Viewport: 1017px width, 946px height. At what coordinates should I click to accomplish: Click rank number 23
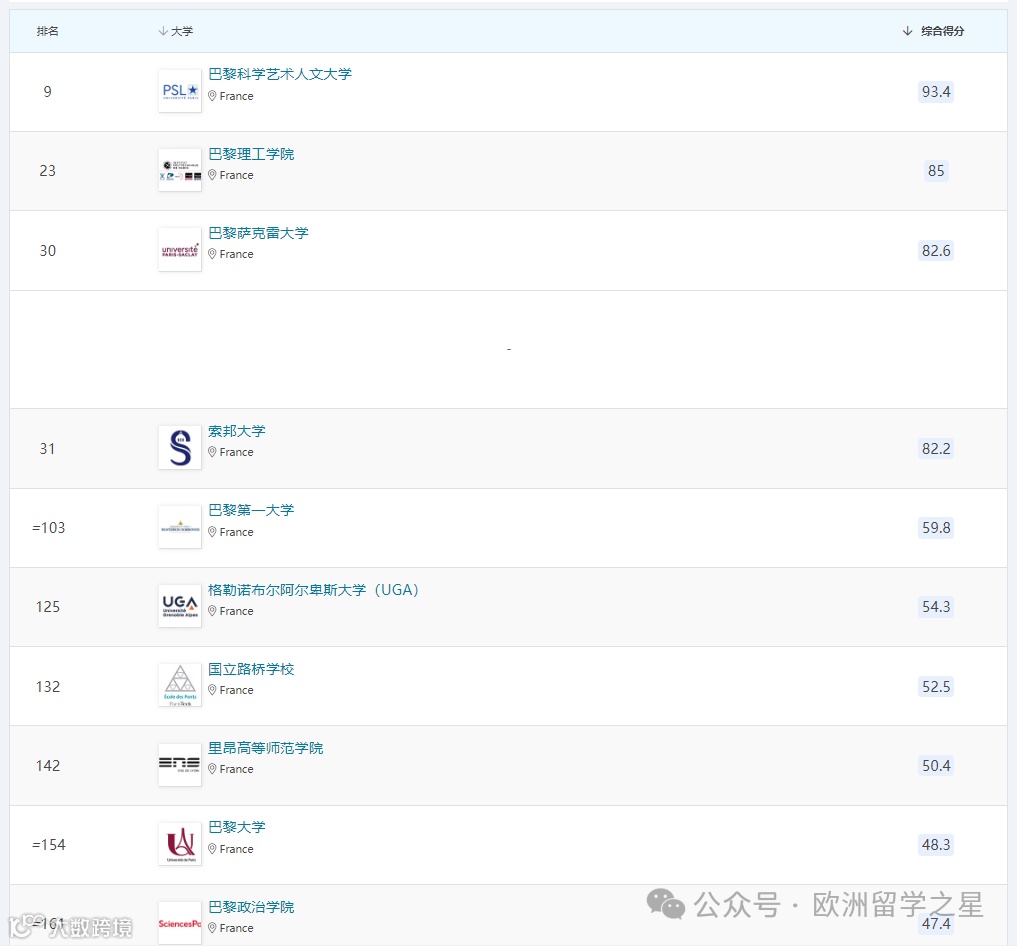[47, 171]
